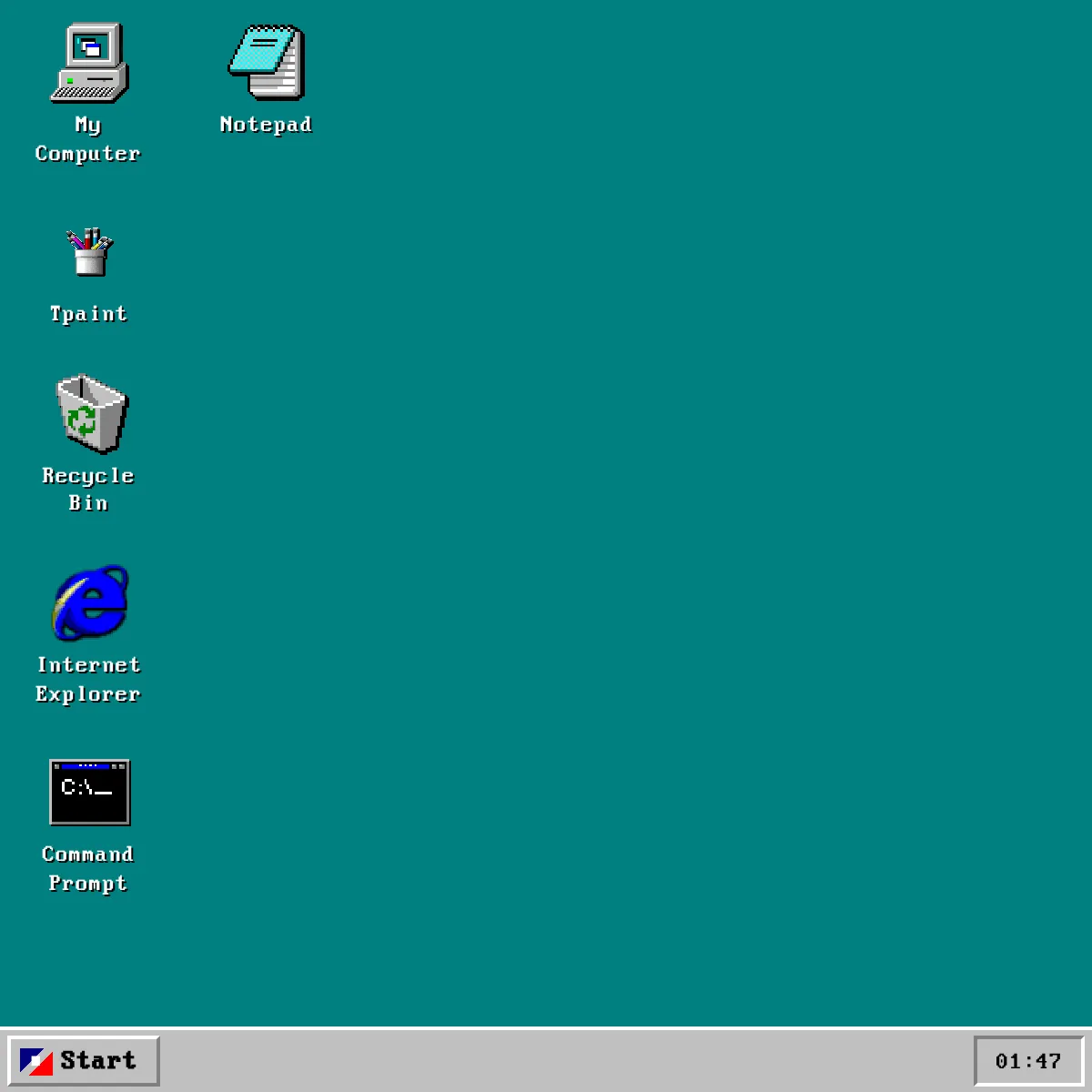Screen dimensions: 1092x1092
Task: Click the 01:47 taskbar clock
Action: [1028, 1061]
